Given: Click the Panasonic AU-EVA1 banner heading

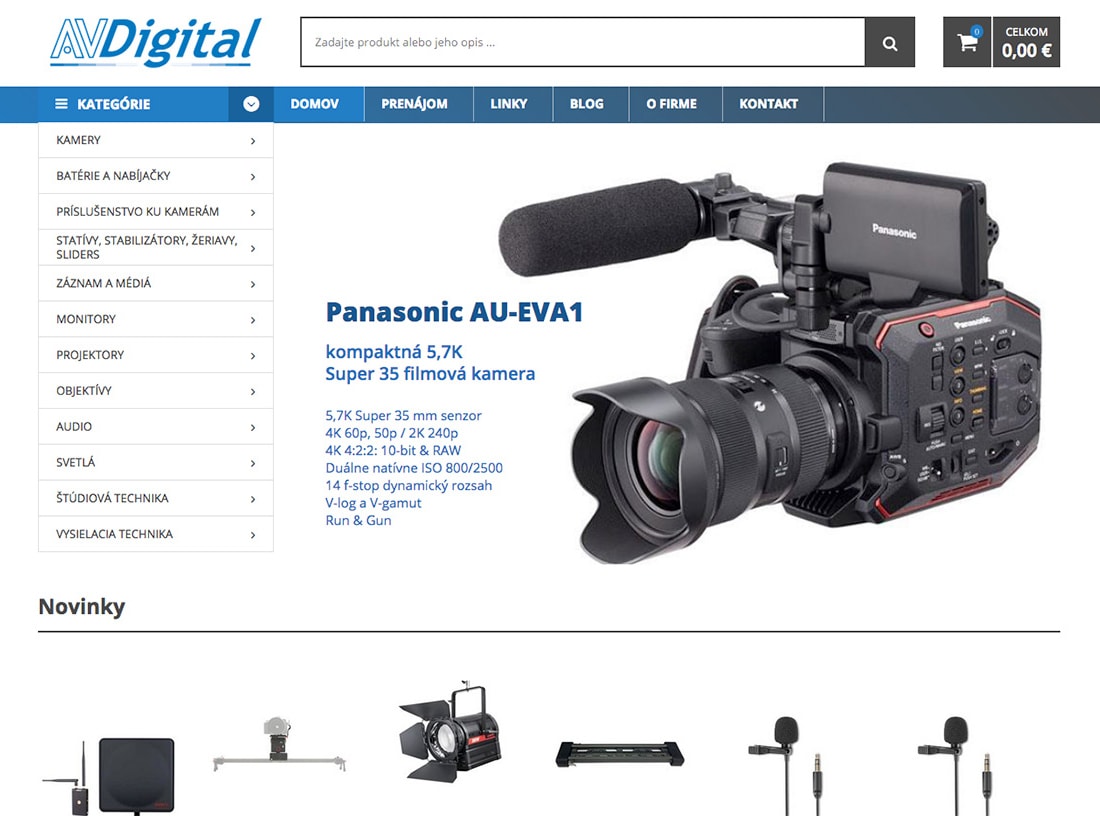Looking at the screenshot, I should pyautogui.click(x=455, y=312).
